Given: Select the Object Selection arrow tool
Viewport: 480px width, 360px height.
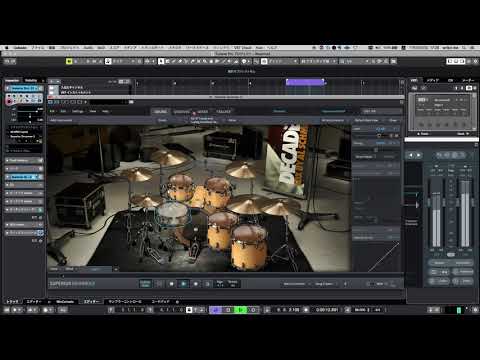Looking at the screenshot, I should click(x=161, y=61).
